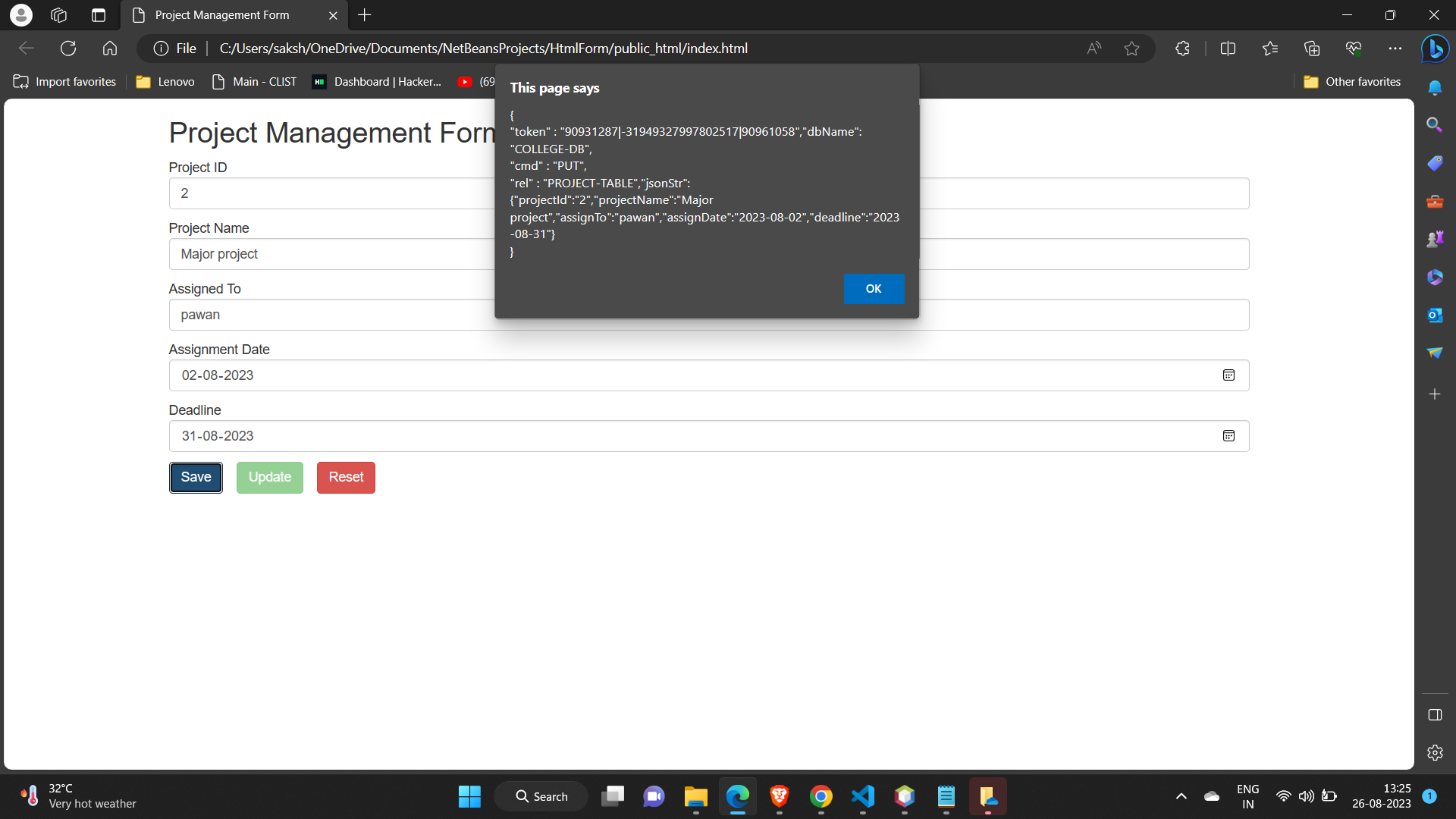This screenshot has height=819, width=1456.
Task: Toggle the Edge sidebar panel
Action: coord(1435,714)
